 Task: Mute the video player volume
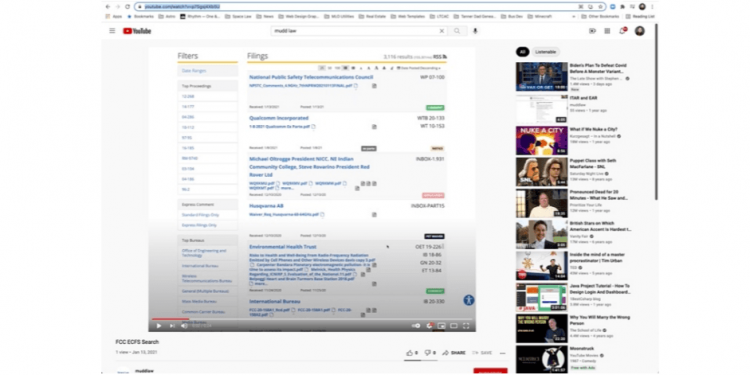(184, 326)
